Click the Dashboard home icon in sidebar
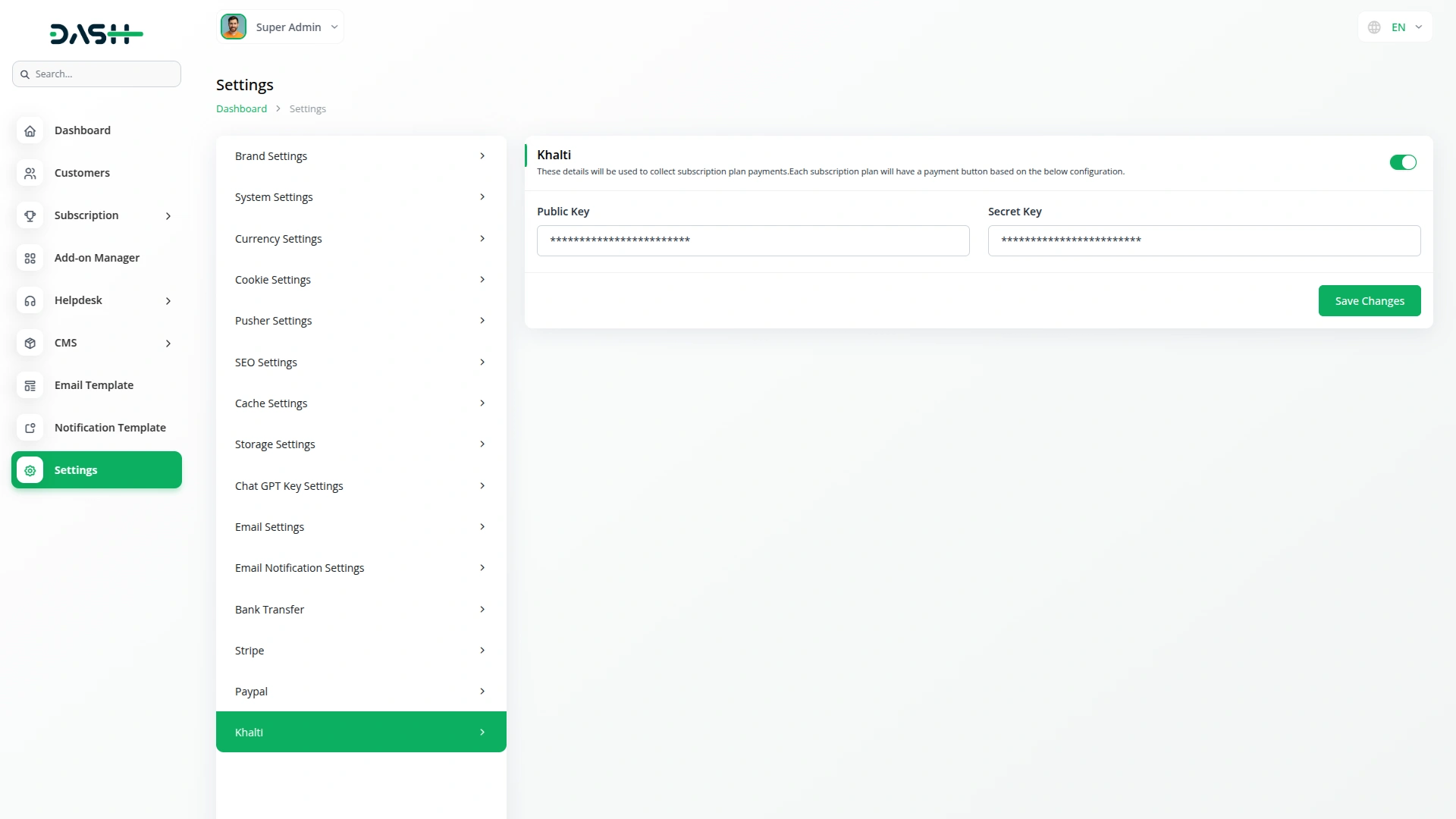 click(30, 130)
